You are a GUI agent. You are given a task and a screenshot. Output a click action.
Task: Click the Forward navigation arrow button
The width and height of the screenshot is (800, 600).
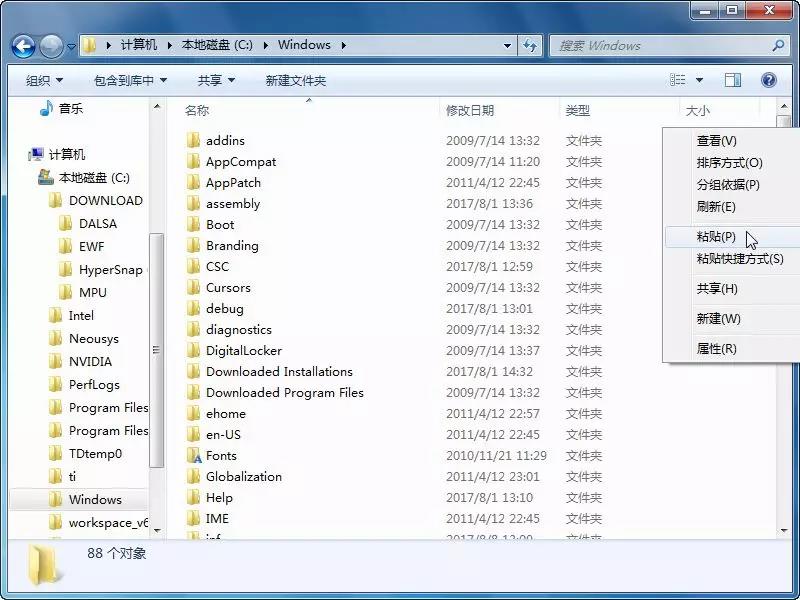pyautogui.click(x=51, y=46)
